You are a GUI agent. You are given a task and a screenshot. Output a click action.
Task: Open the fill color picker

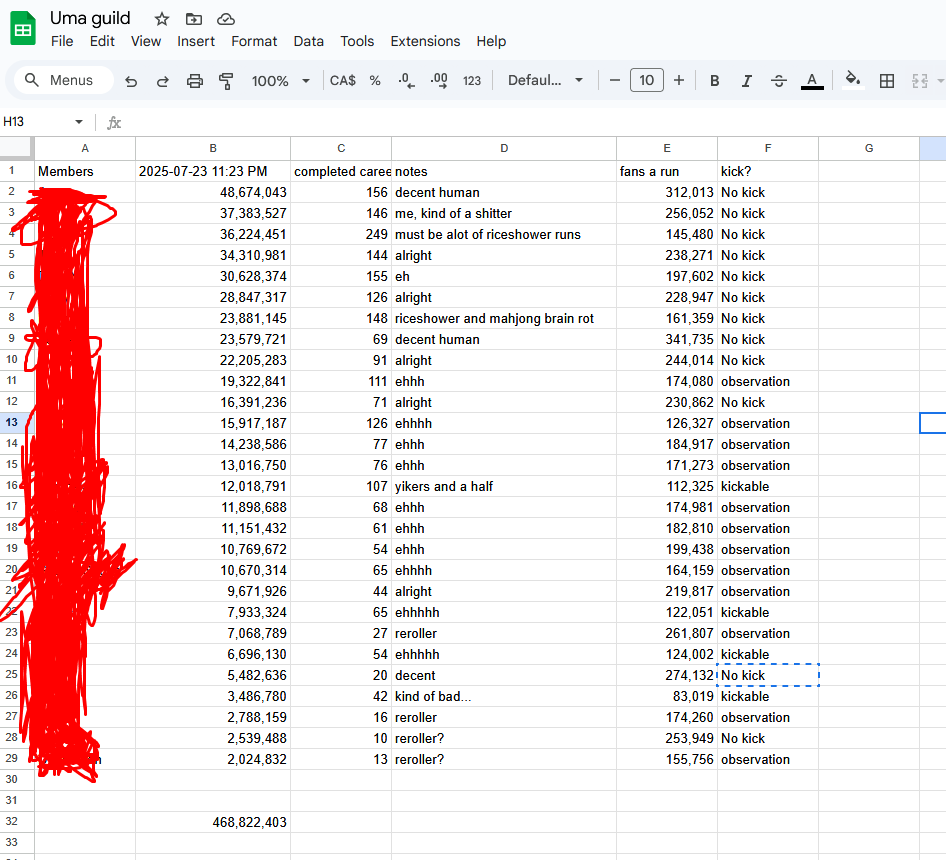[852, 80]
